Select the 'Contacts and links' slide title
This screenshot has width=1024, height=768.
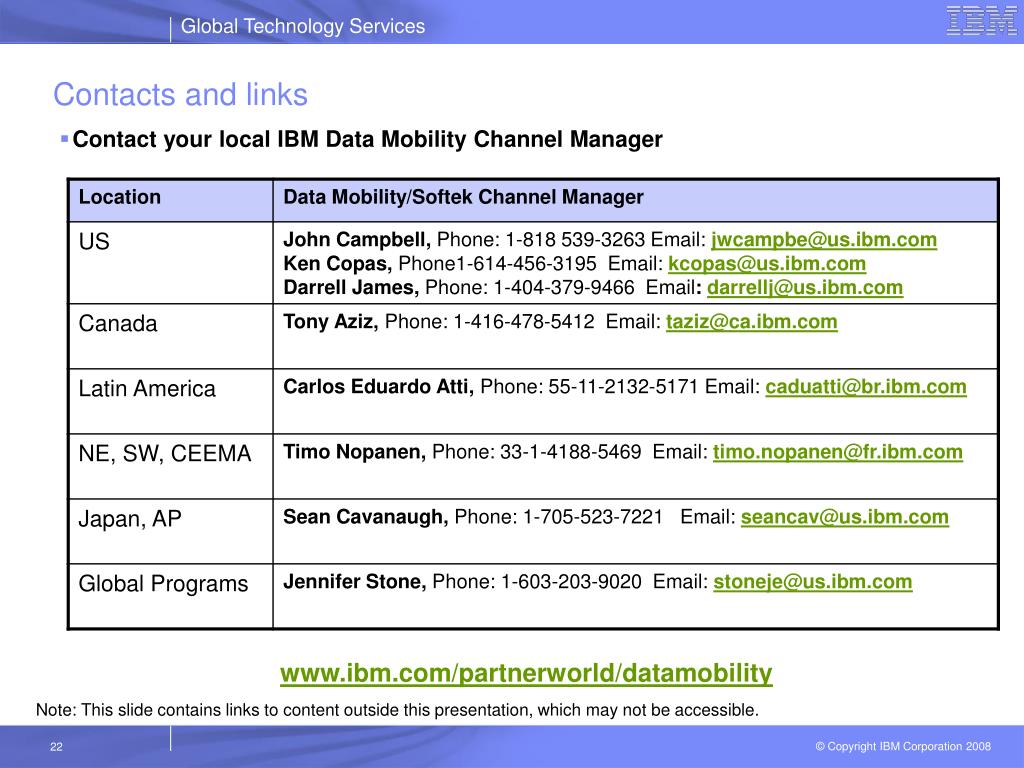click(x=180, y=95)
